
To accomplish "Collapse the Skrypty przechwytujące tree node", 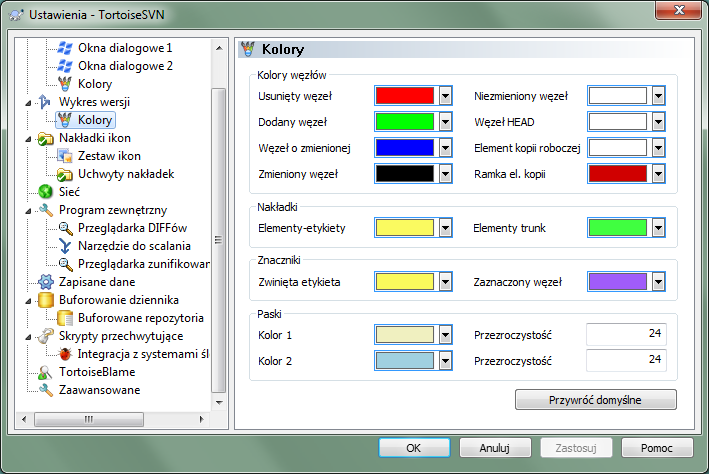I will point(28,337).
